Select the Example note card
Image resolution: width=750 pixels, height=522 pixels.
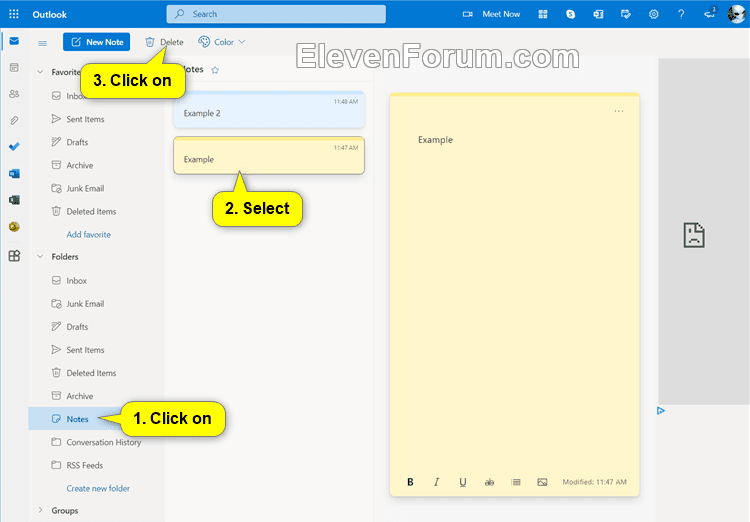point(269,155)
